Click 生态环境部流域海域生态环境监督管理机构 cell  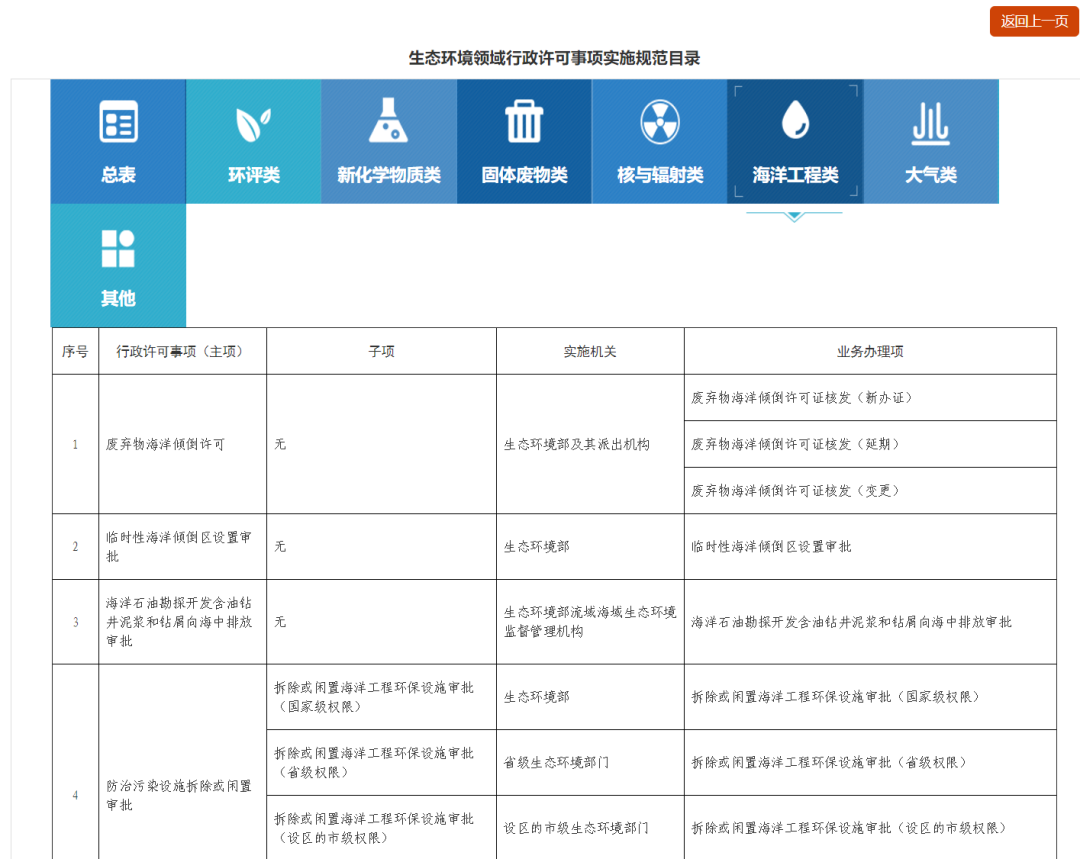tap(590, 622)
